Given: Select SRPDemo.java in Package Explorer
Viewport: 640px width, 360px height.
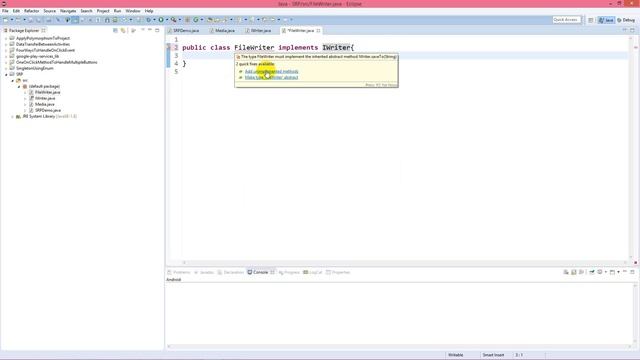Looking at the screenshot, I should pos(48,110).
